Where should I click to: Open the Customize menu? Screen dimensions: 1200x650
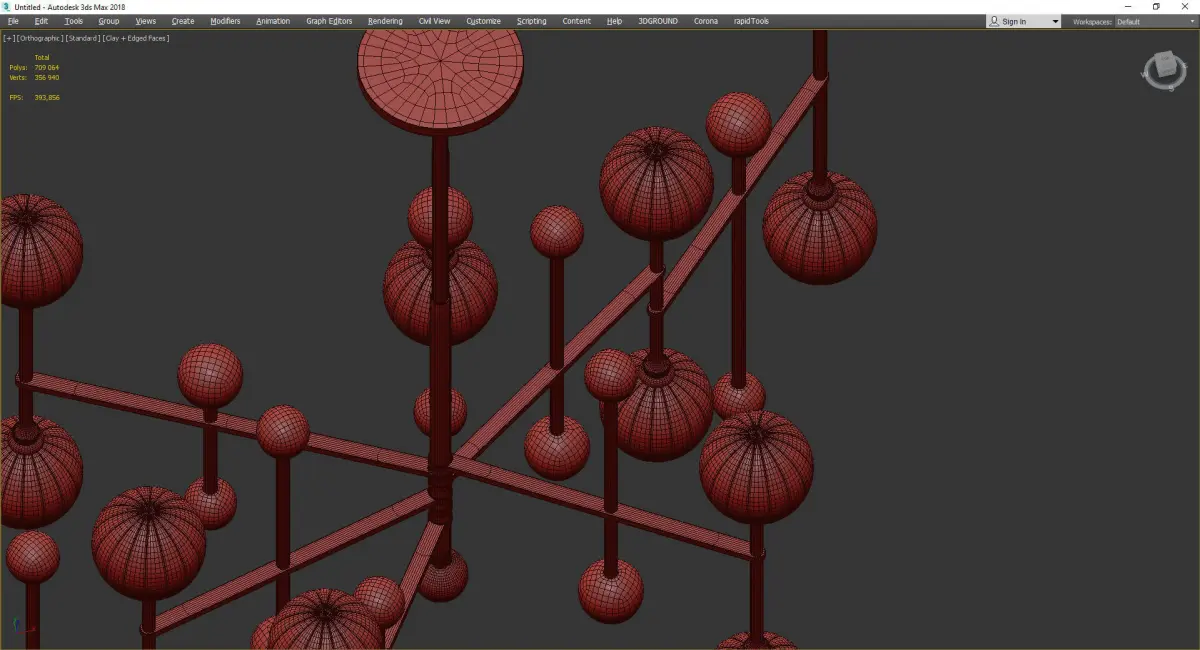pyautogui.click(x=484, y=21)
